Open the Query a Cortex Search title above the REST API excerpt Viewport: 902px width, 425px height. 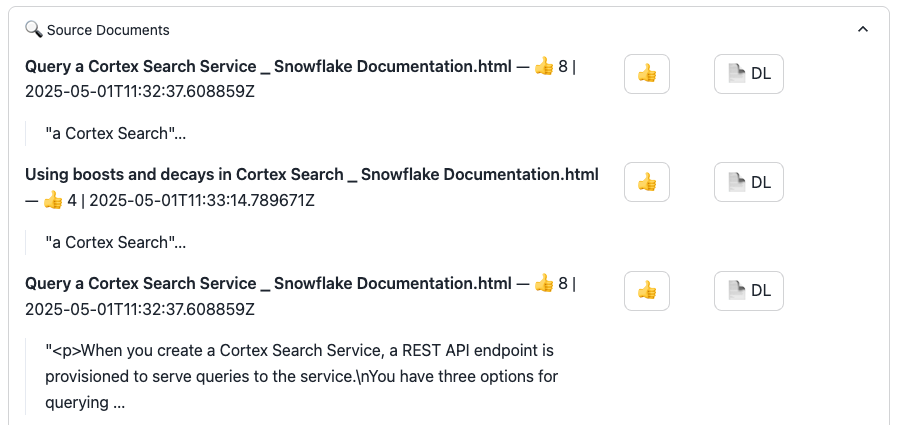pyautogui.click(x=268, y=284)
